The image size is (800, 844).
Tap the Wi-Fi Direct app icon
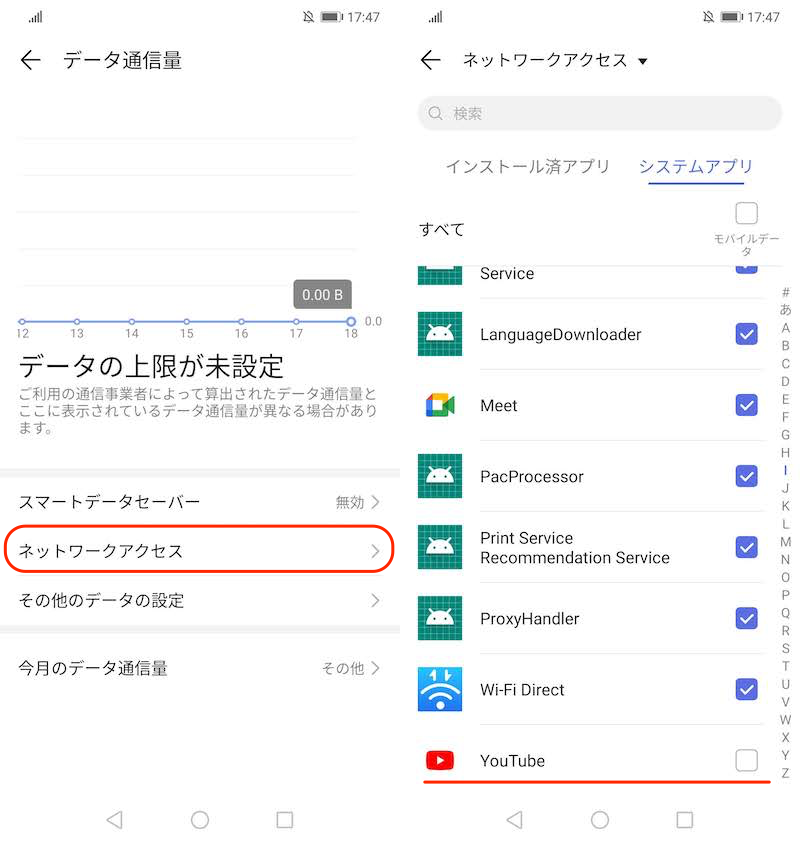[440, 690]
